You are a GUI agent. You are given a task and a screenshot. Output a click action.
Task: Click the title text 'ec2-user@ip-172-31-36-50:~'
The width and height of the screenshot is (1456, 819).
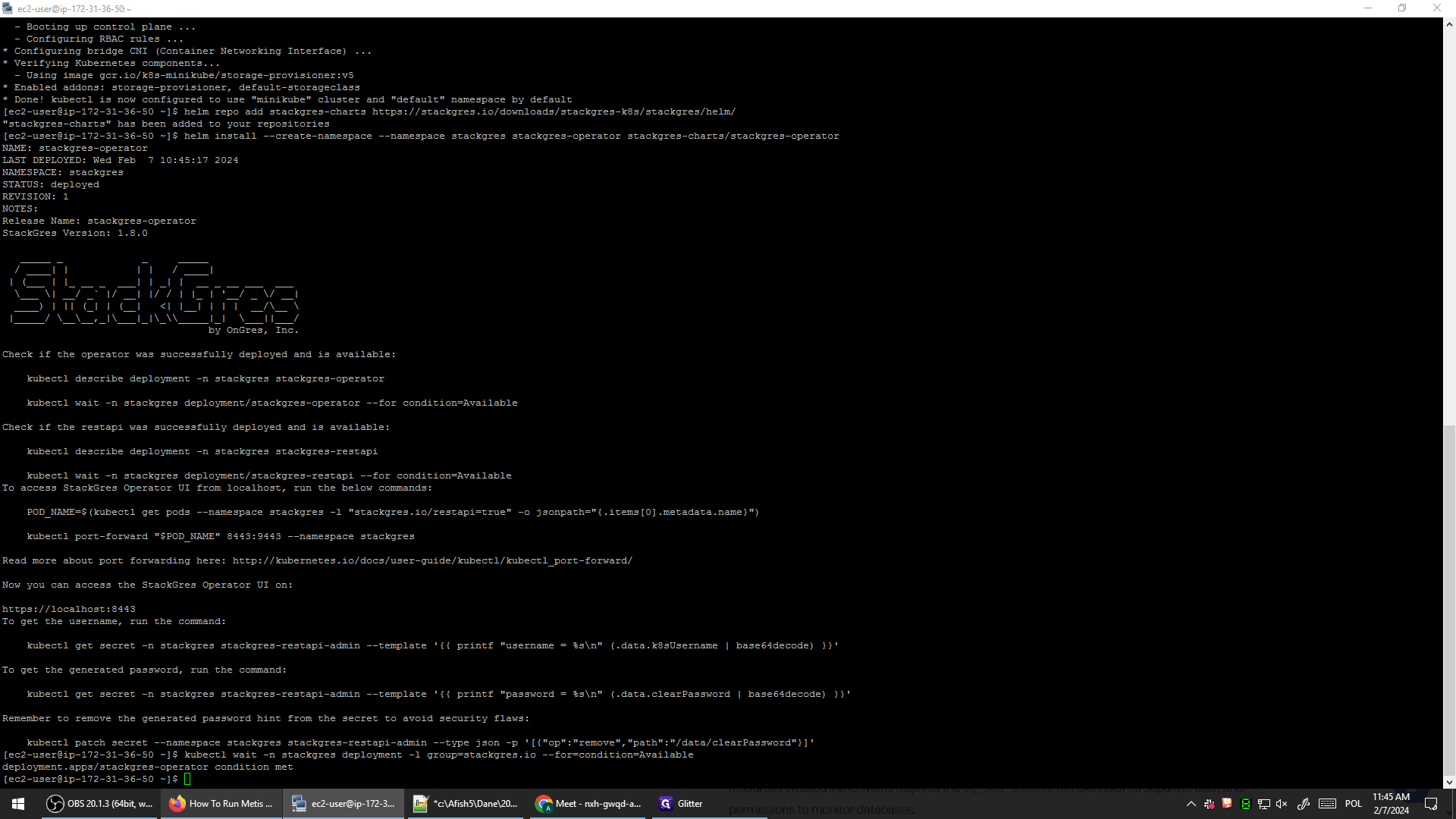point(74,9)
